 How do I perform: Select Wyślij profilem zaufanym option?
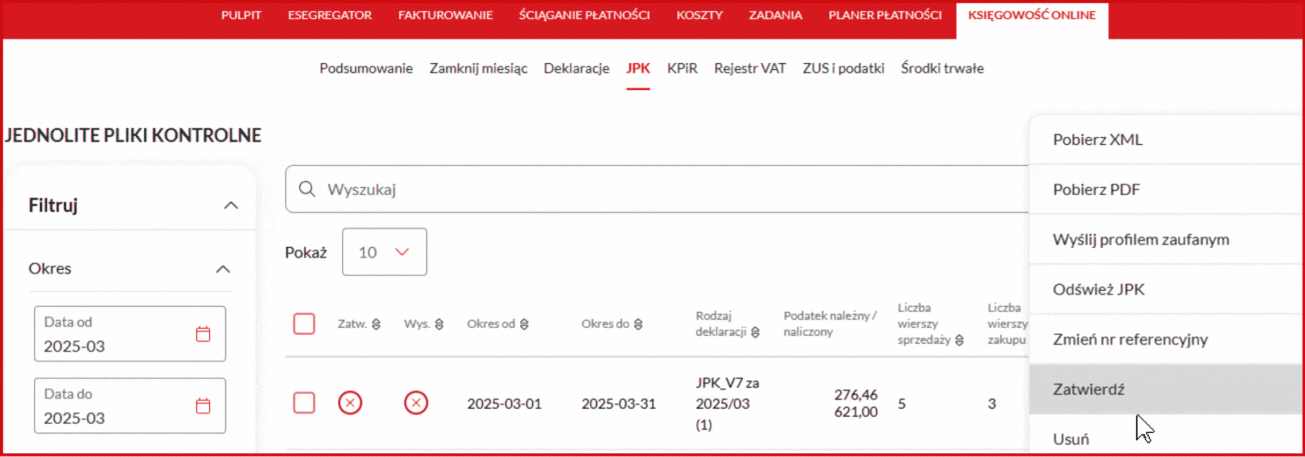(x=1166, y=240)
